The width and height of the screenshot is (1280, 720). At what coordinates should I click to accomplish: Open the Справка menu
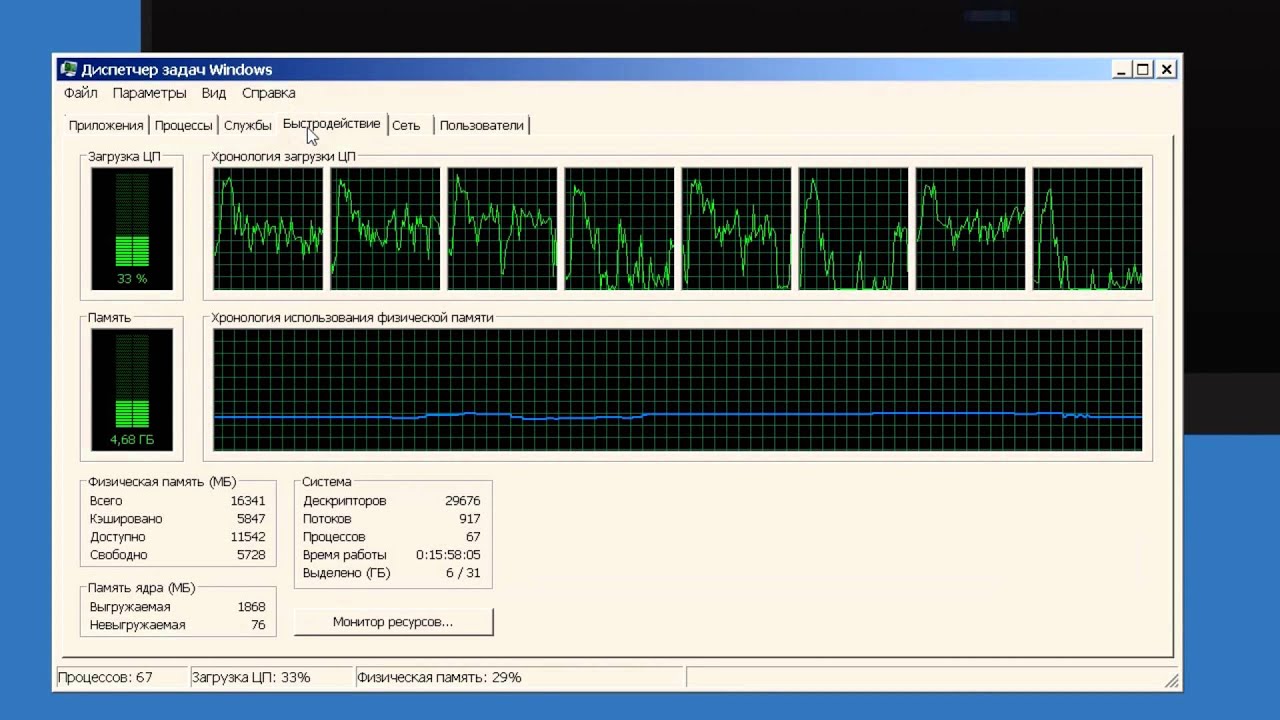(268, 93)
